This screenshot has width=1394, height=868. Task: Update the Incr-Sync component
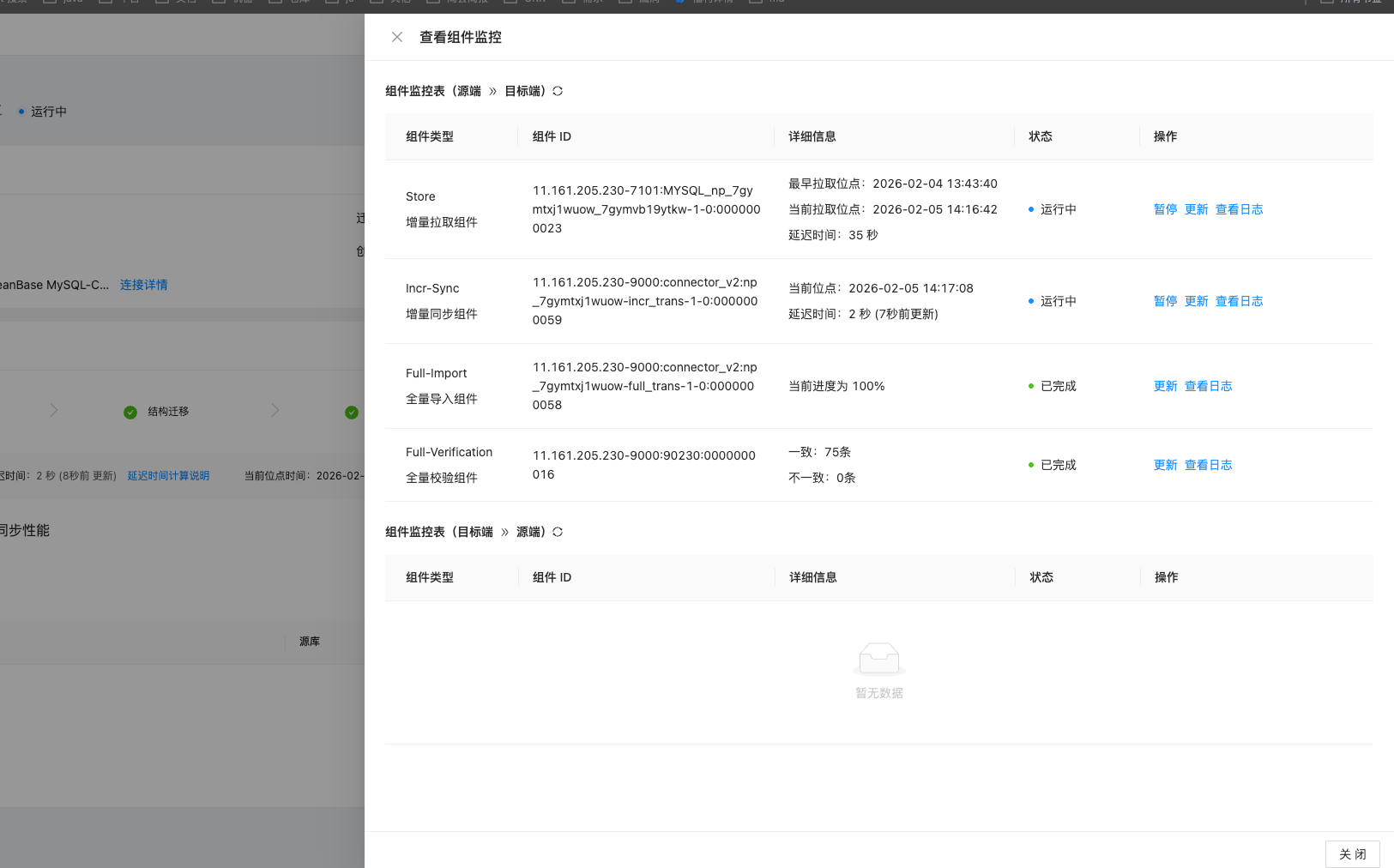click(1196, 301)
